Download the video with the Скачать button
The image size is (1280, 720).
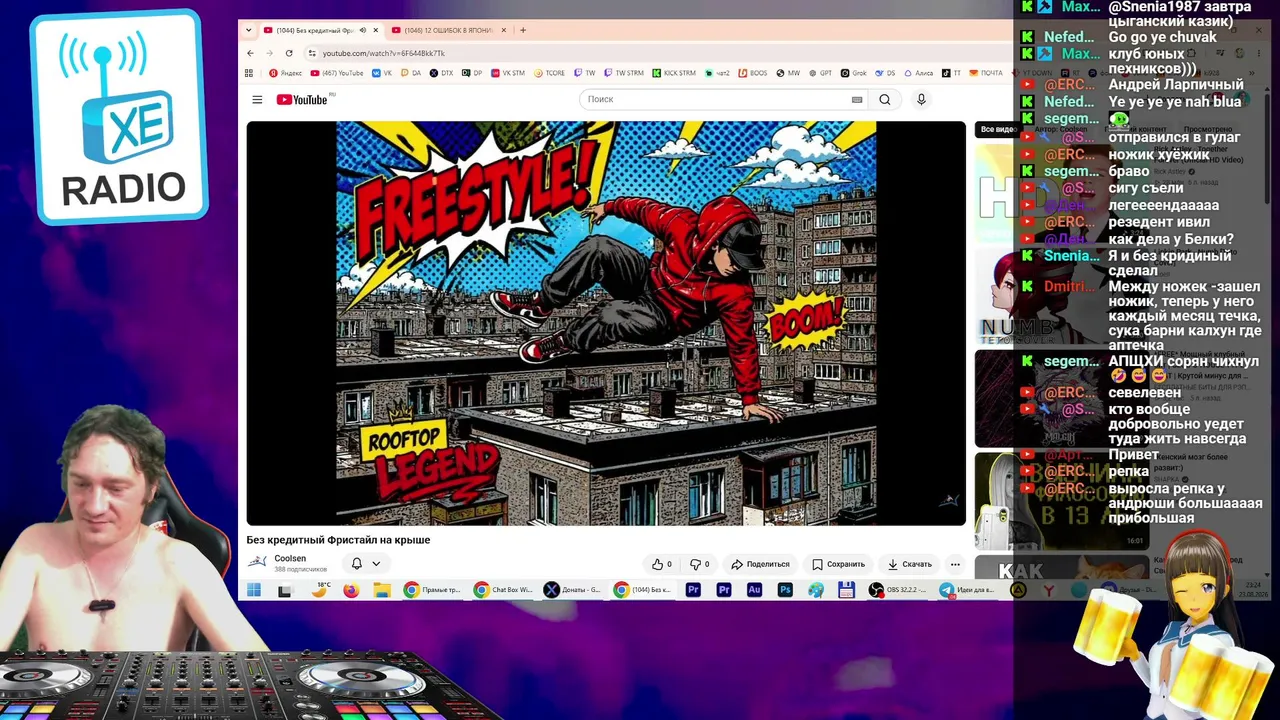(x=910, y=564)
